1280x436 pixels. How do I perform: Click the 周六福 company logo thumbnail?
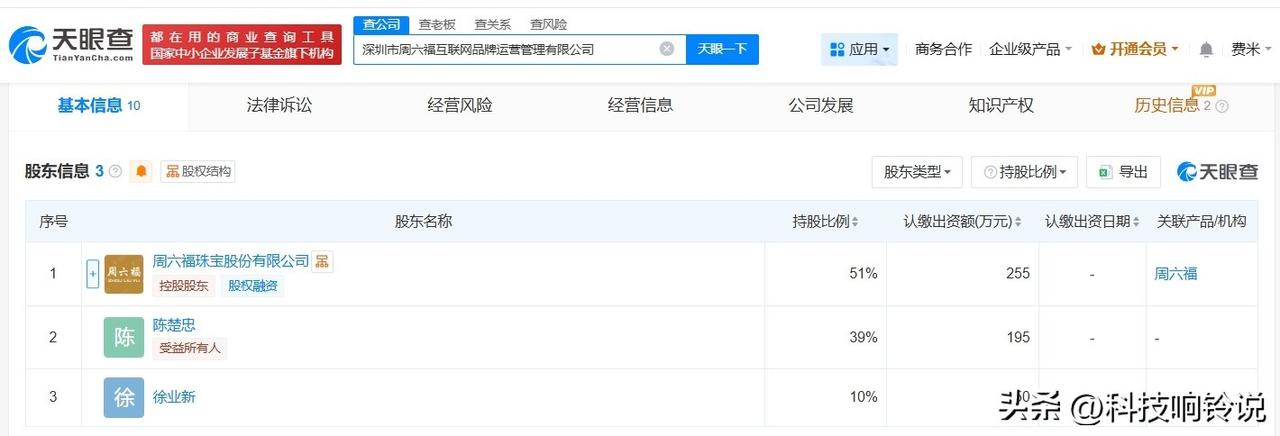123,274
